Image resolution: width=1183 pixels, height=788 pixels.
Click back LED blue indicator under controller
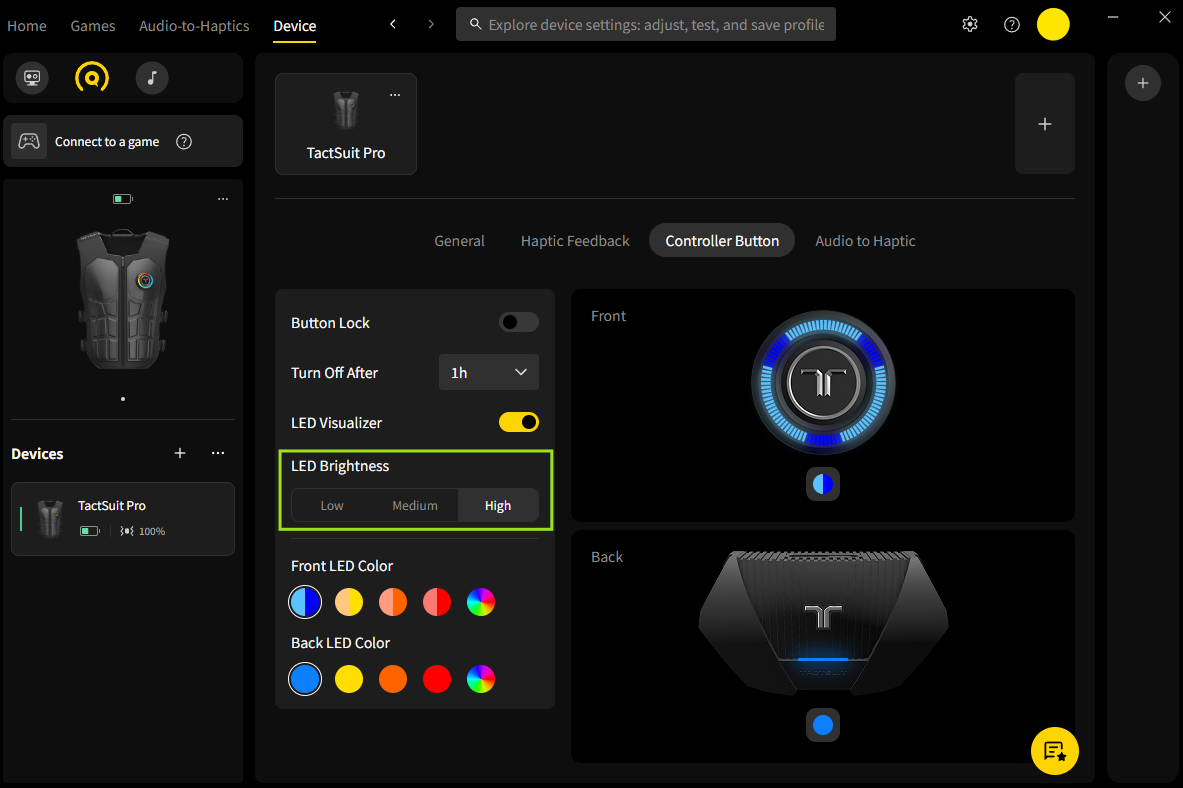tap(822, 725)
